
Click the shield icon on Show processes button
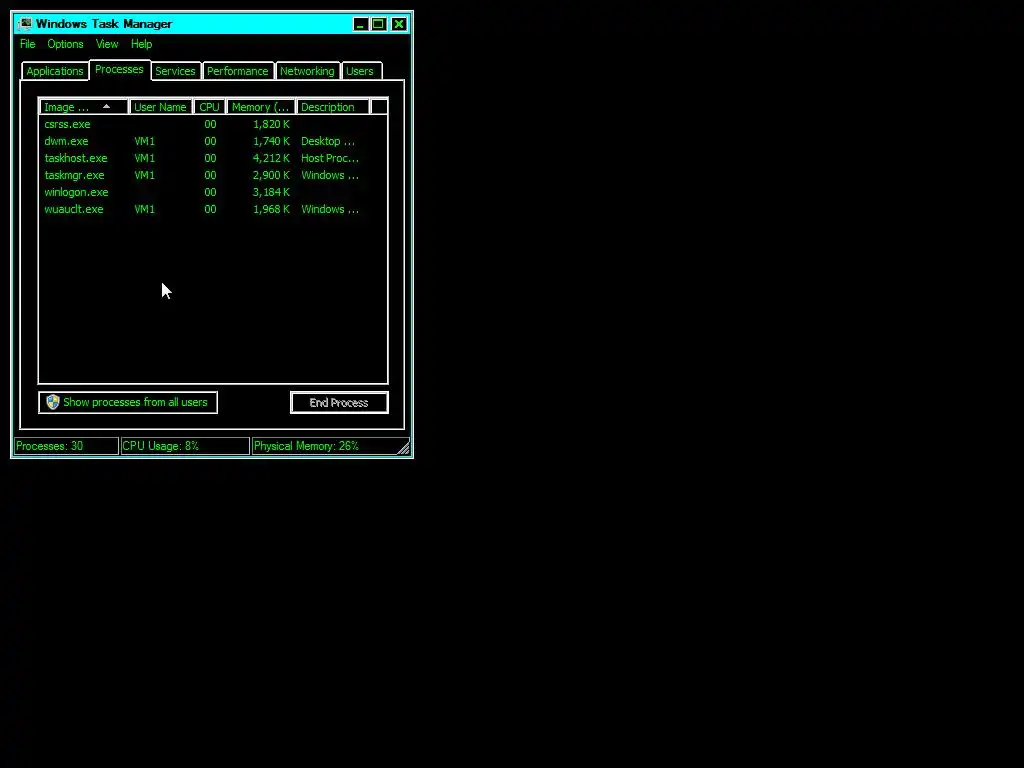53,402
